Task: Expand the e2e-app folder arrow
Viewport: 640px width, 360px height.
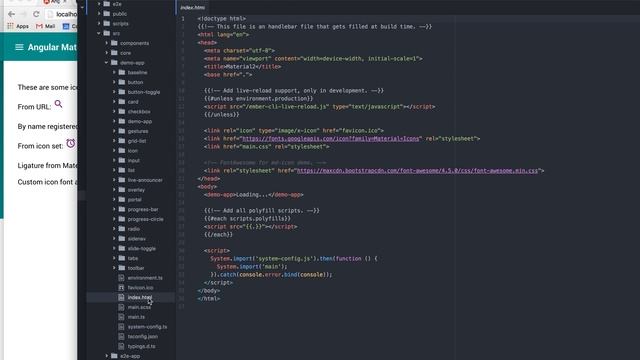Action: [107, 356]
